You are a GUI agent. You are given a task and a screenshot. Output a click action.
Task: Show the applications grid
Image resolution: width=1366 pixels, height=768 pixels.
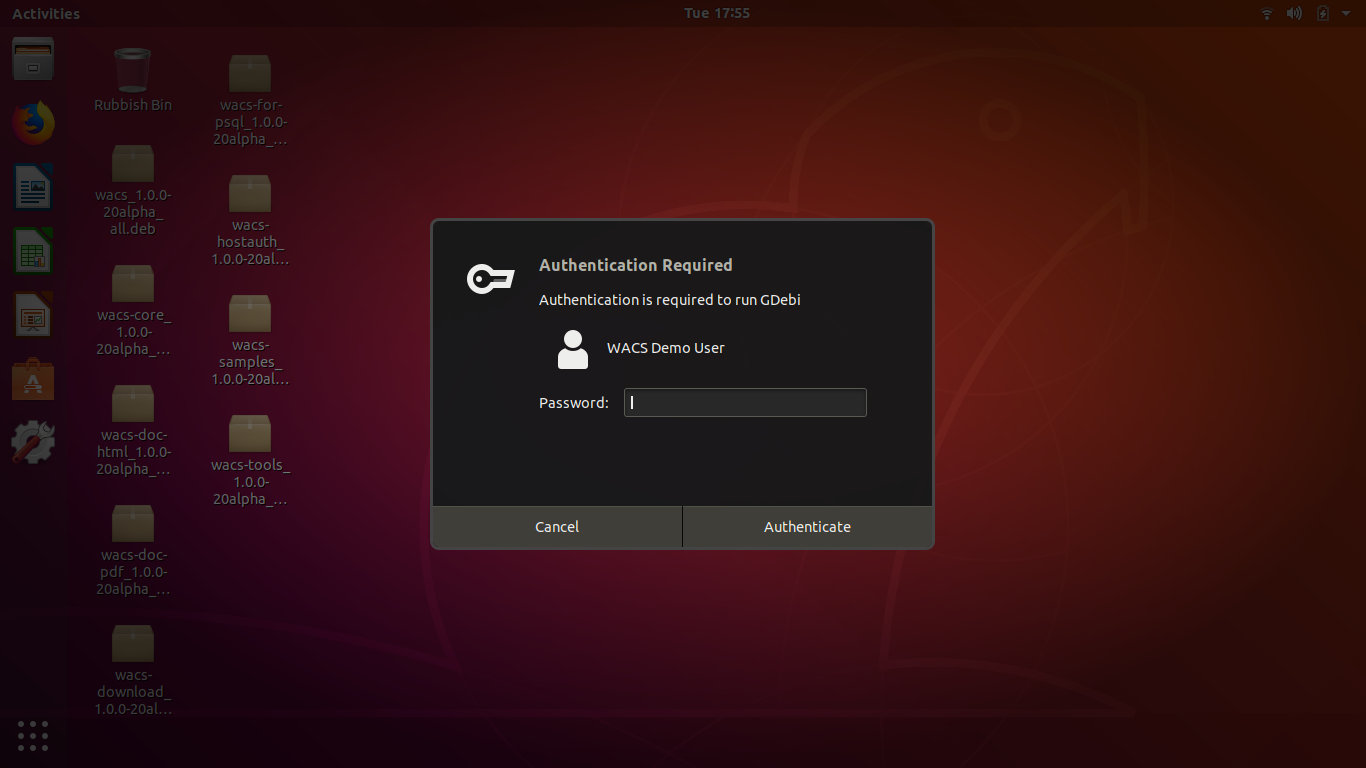tap(33, 735)
